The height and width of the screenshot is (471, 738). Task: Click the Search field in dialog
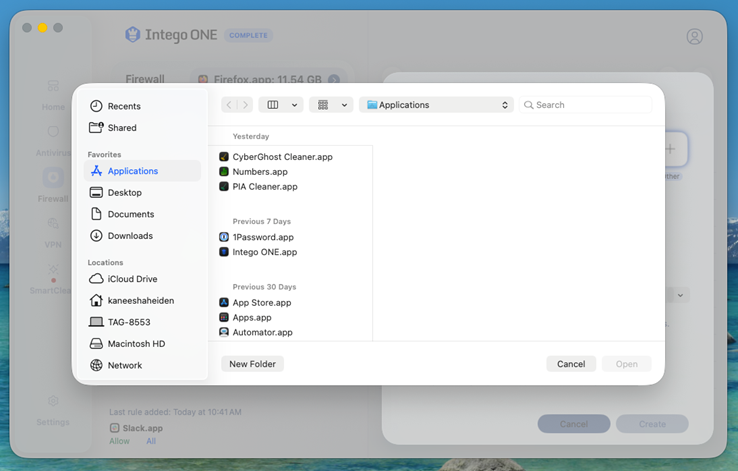coord(586,105)
